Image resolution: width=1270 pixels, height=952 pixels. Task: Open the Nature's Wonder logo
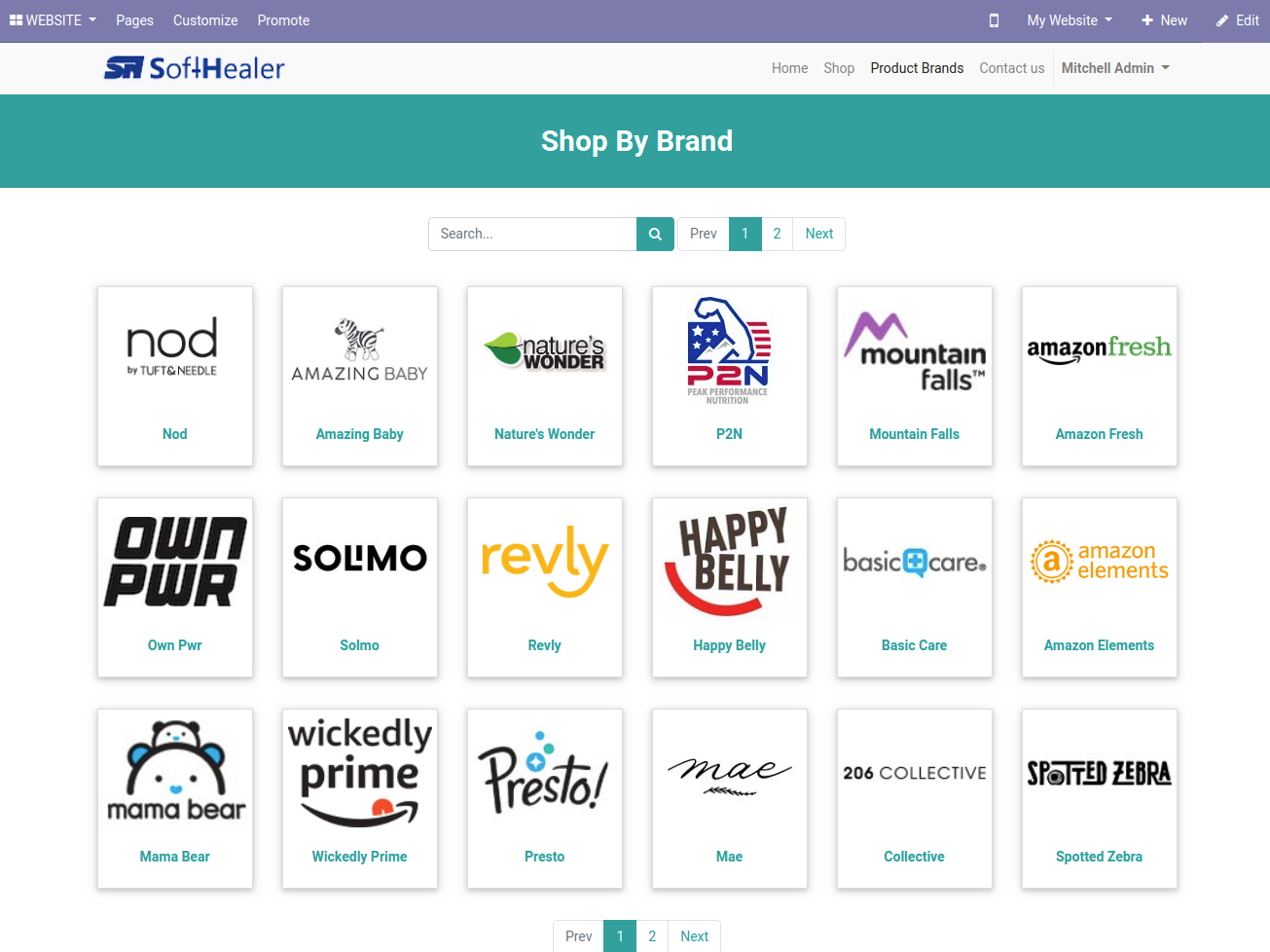545,350
